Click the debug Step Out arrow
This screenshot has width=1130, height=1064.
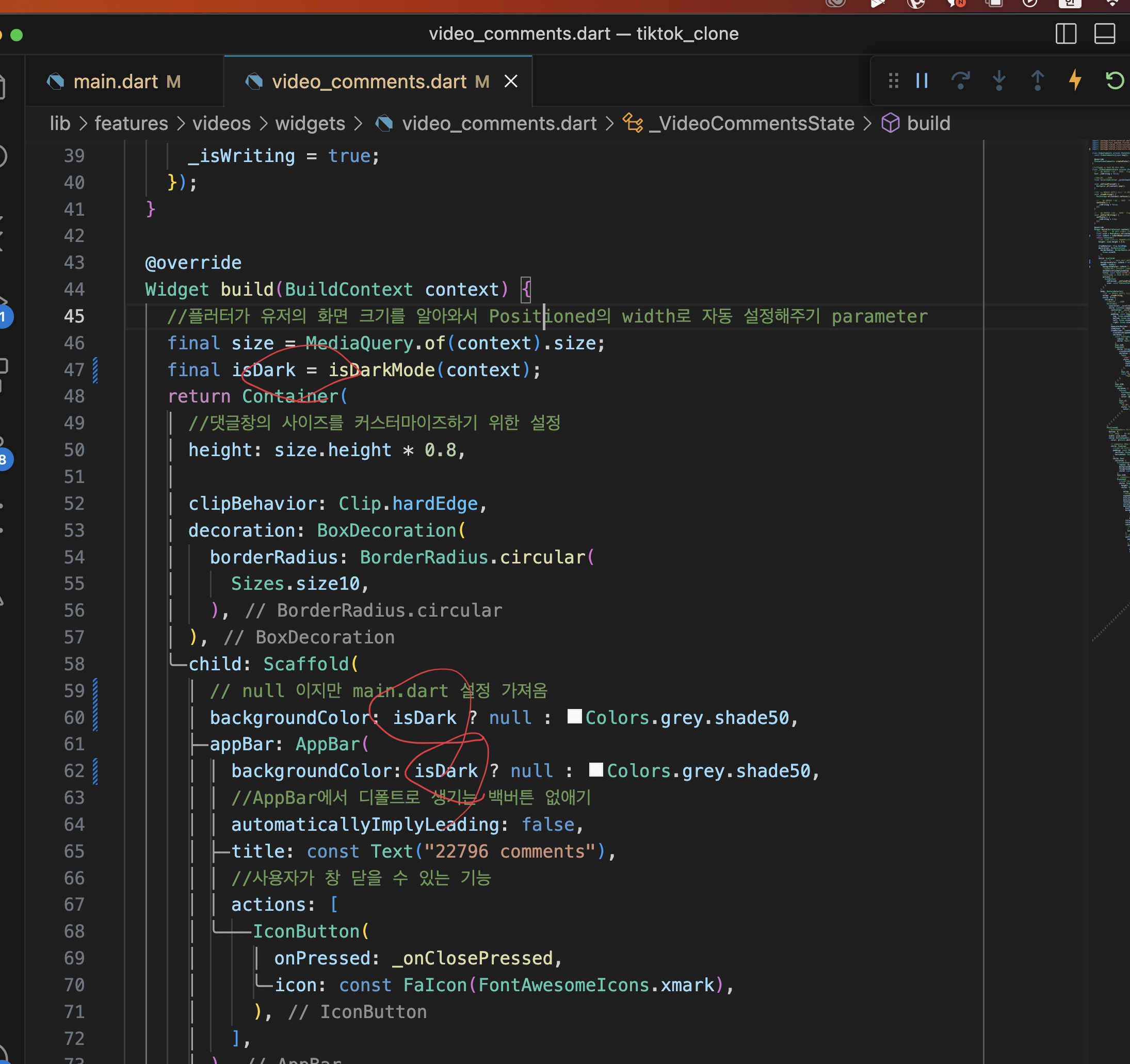tap(1037, 80)
